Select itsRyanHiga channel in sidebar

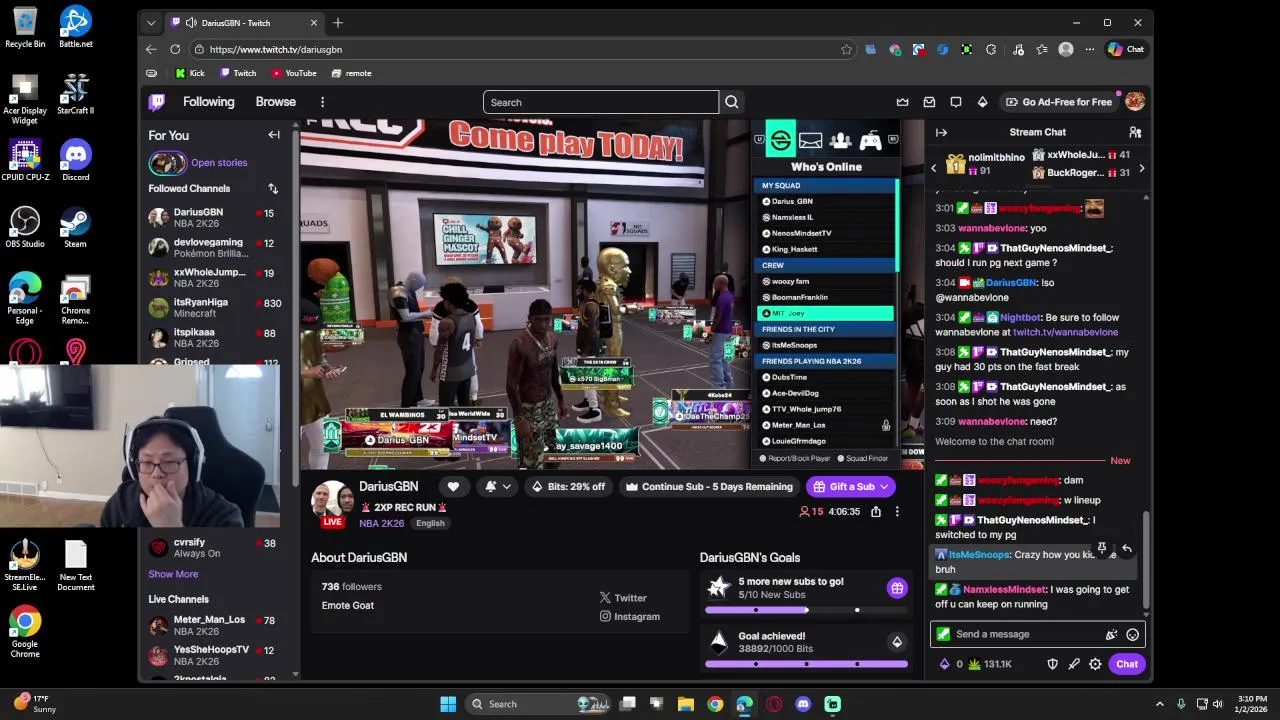tap(215, 308)
